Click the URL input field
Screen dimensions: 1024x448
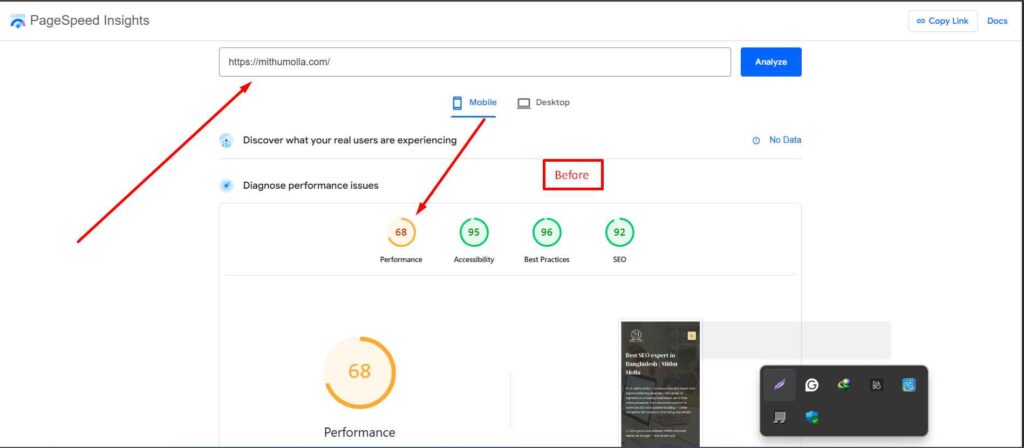coord(475,62)
